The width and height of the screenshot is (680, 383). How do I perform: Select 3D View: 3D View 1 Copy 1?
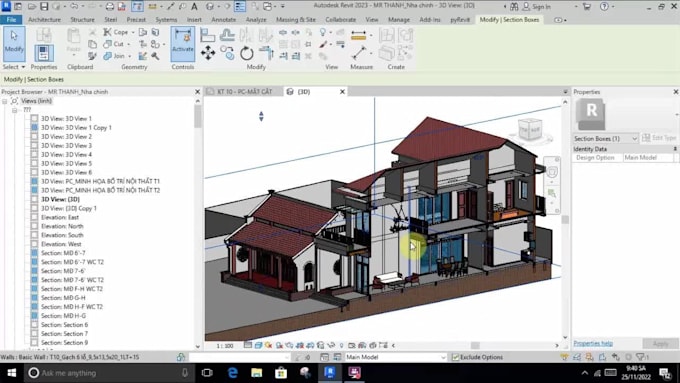click(76, 128)
